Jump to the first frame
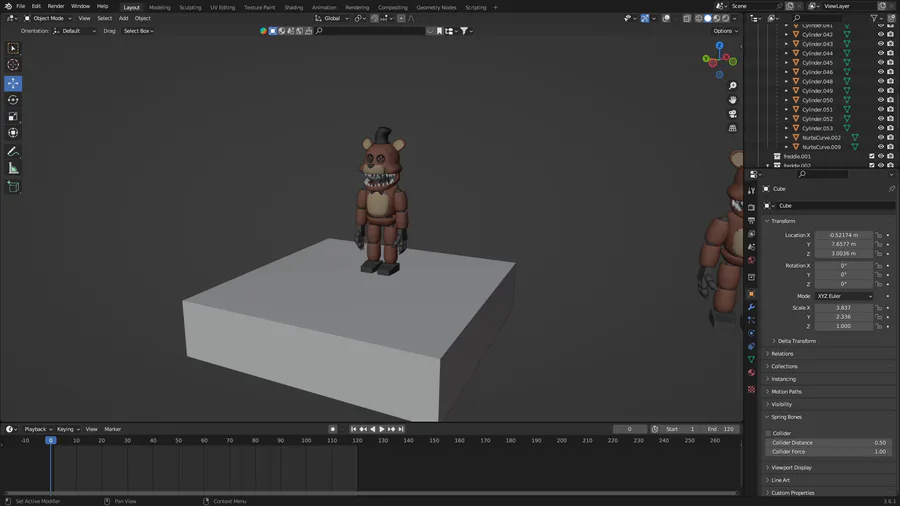Viewport: 900px width, 506px height. click(x=354, y=429)
